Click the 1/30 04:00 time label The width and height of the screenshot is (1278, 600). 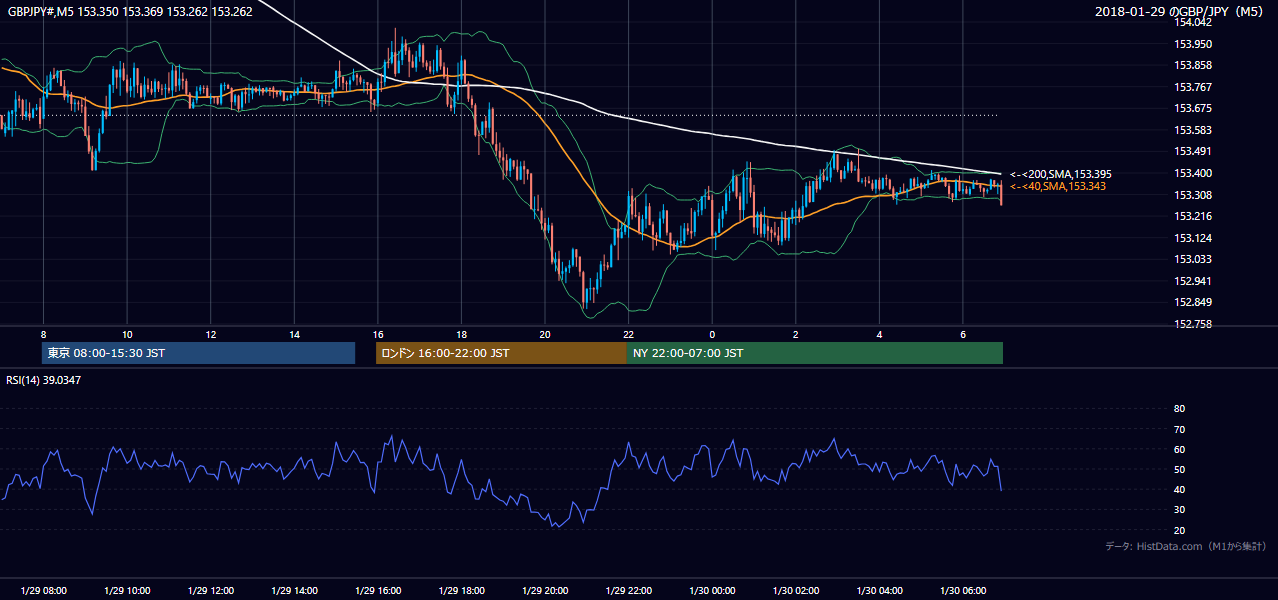point(879,591)
